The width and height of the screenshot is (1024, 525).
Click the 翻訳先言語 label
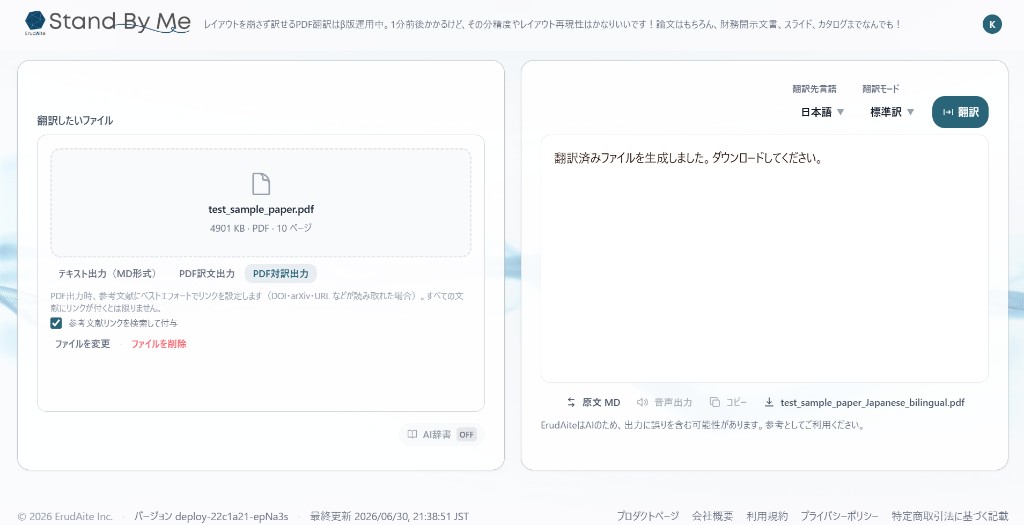[x=814, y=89]
